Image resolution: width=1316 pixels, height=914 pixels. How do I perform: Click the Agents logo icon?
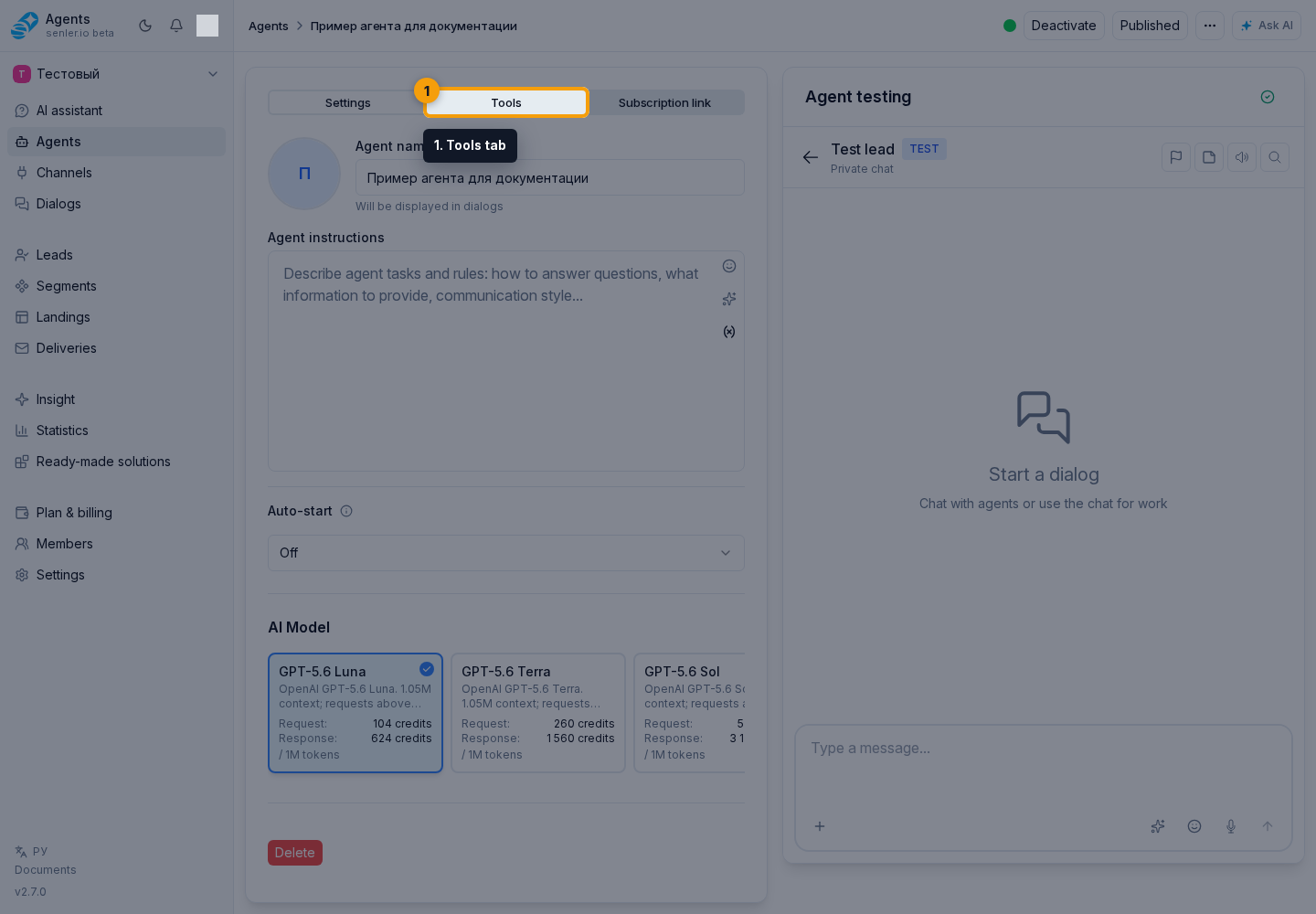point(25,26)
